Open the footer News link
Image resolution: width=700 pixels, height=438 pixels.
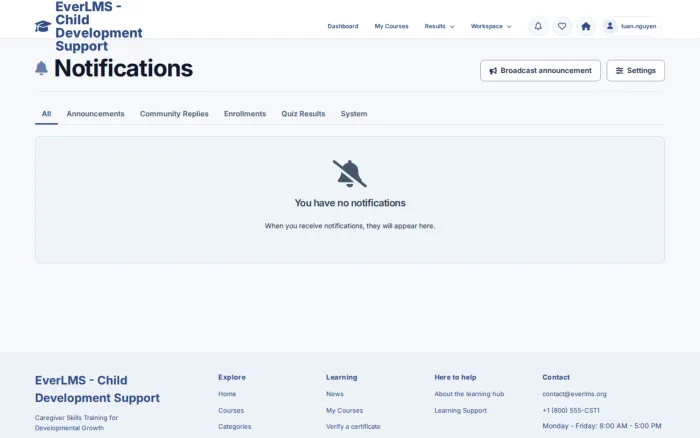(334, 394)
